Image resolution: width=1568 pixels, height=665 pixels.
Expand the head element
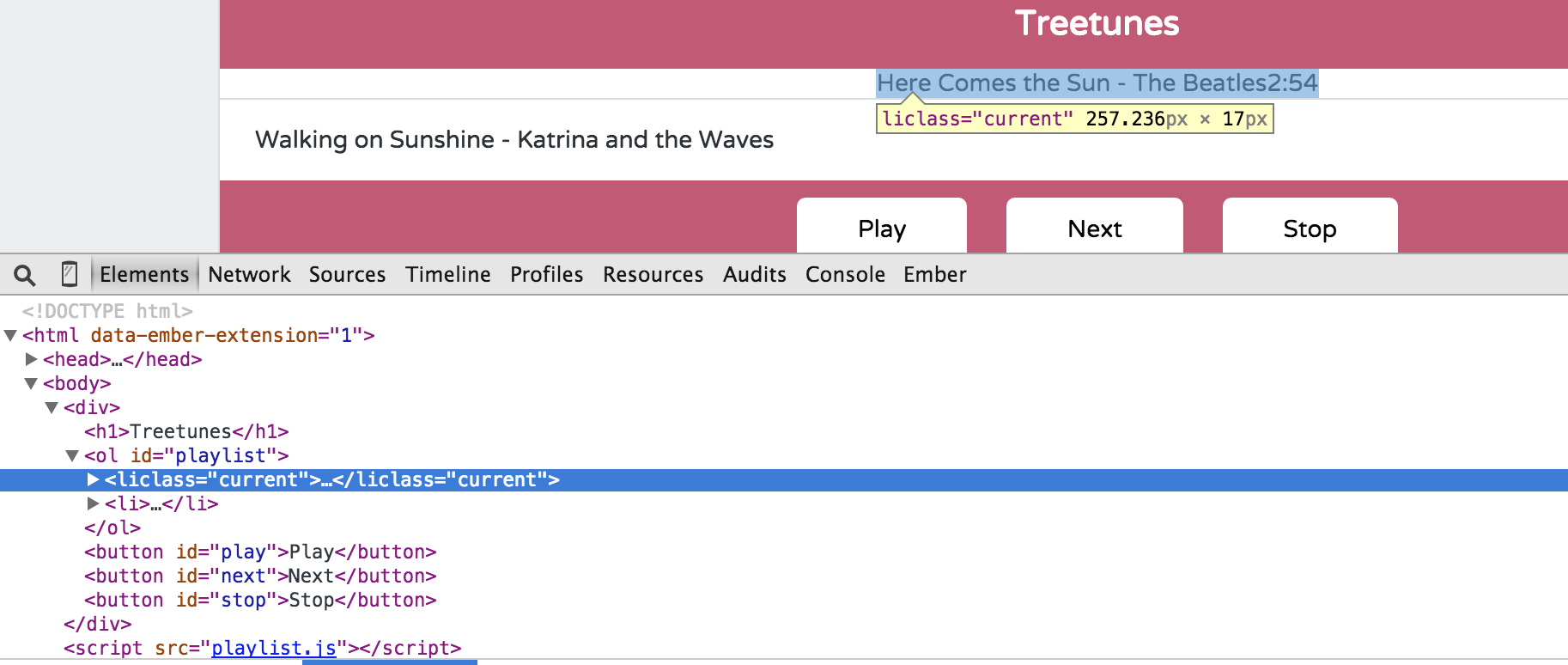(x=32, y=359)
